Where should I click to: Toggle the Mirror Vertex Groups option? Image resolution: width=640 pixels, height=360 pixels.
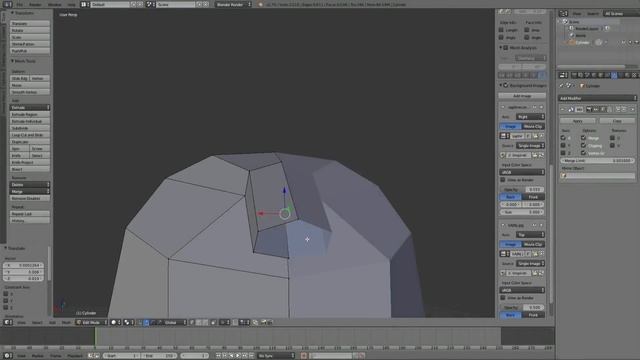(583, 153)
